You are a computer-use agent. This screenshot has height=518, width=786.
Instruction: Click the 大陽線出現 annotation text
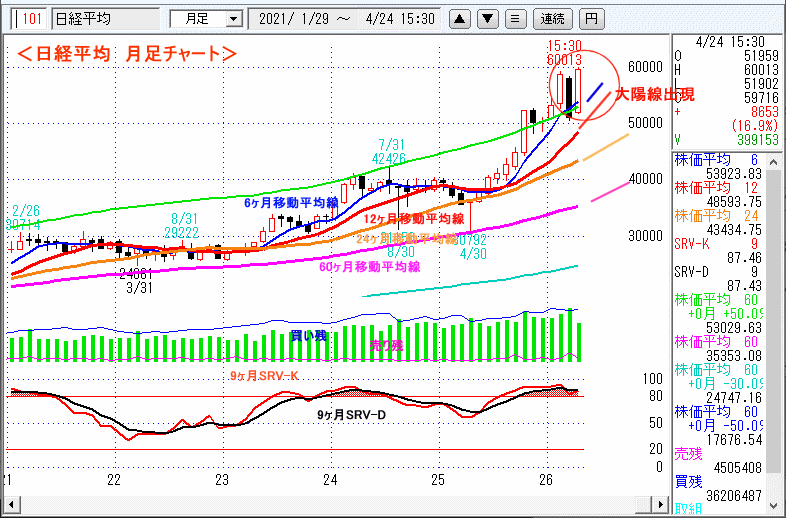pyautogui.click(x=654, y=94)
